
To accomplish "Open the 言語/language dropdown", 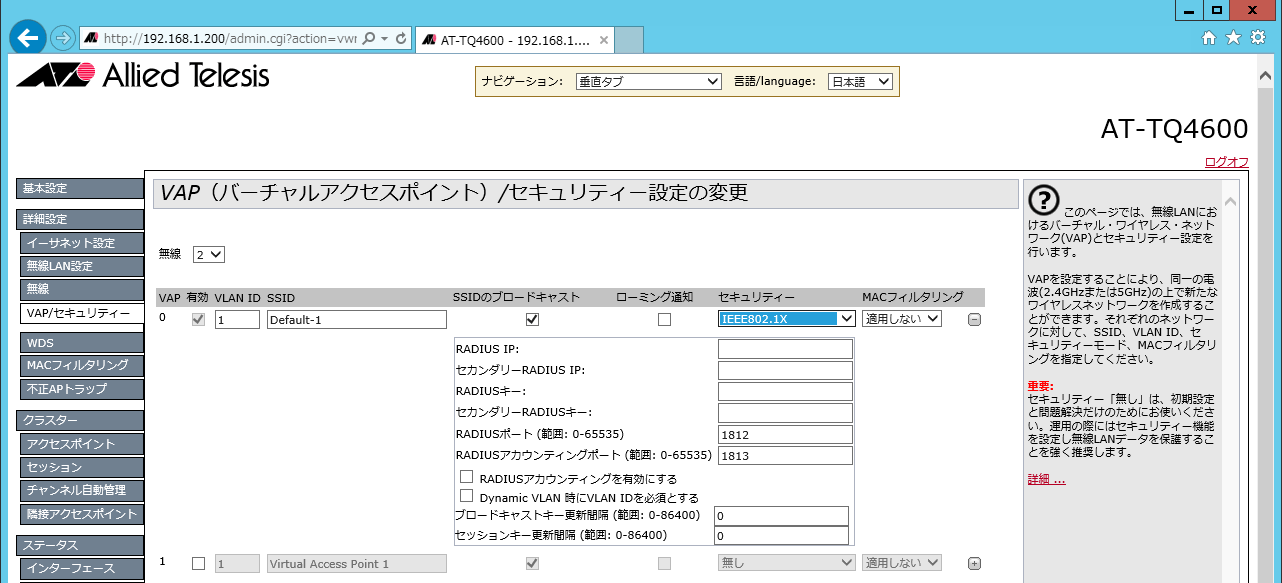I will tap(860, 82).
